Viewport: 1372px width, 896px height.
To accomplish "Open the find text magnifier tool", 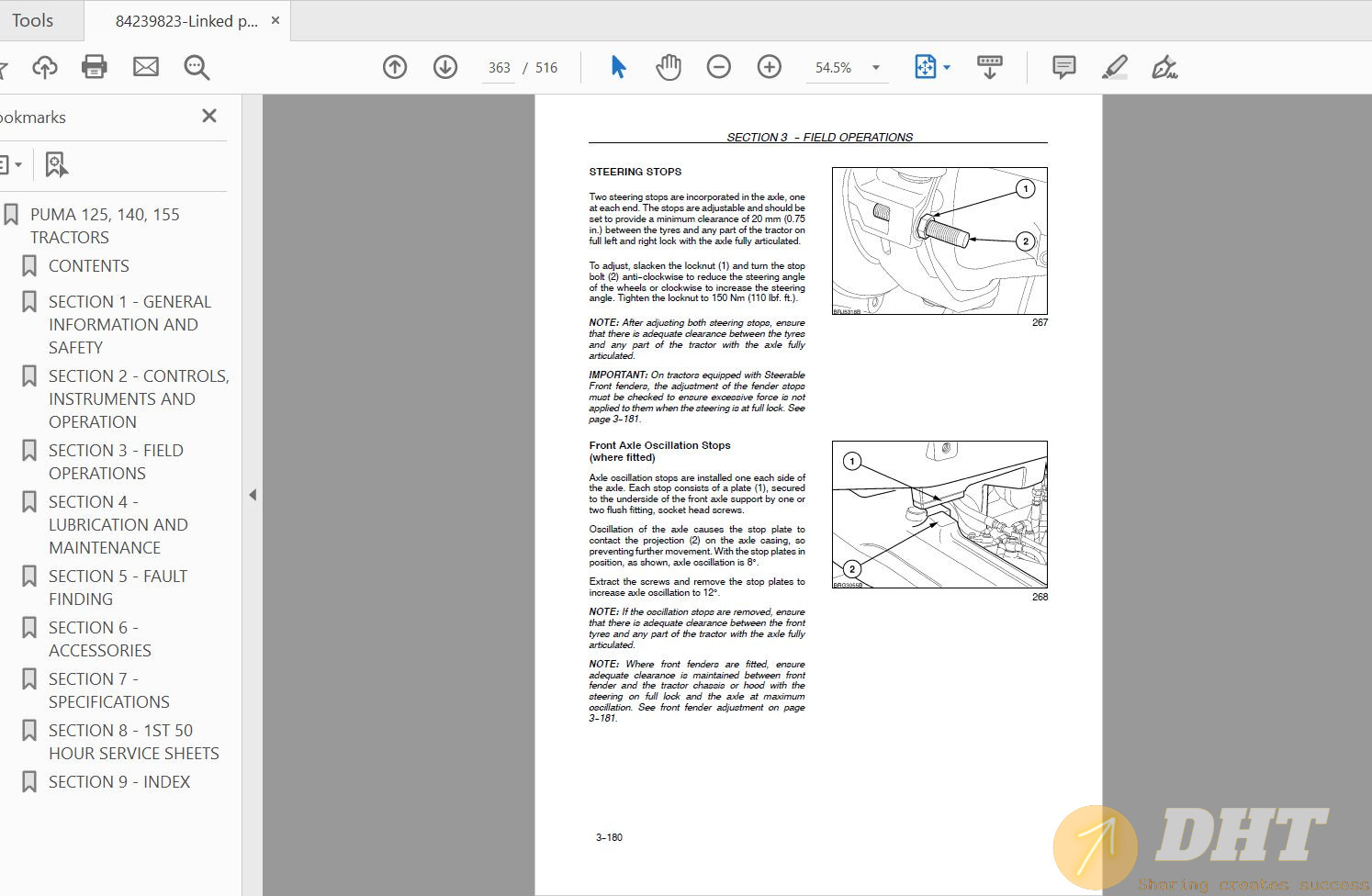I will coord(197,67).
